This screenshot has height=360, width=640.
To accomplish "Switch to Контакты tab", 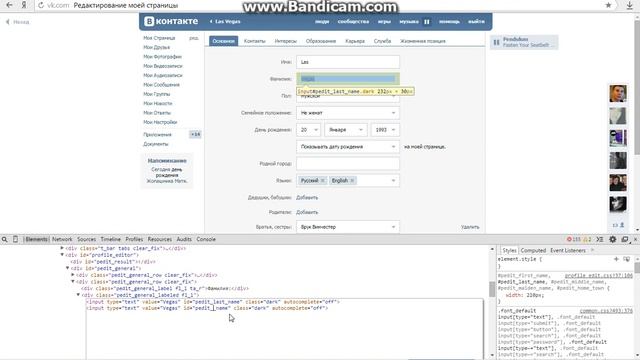I will click(255, 41).
